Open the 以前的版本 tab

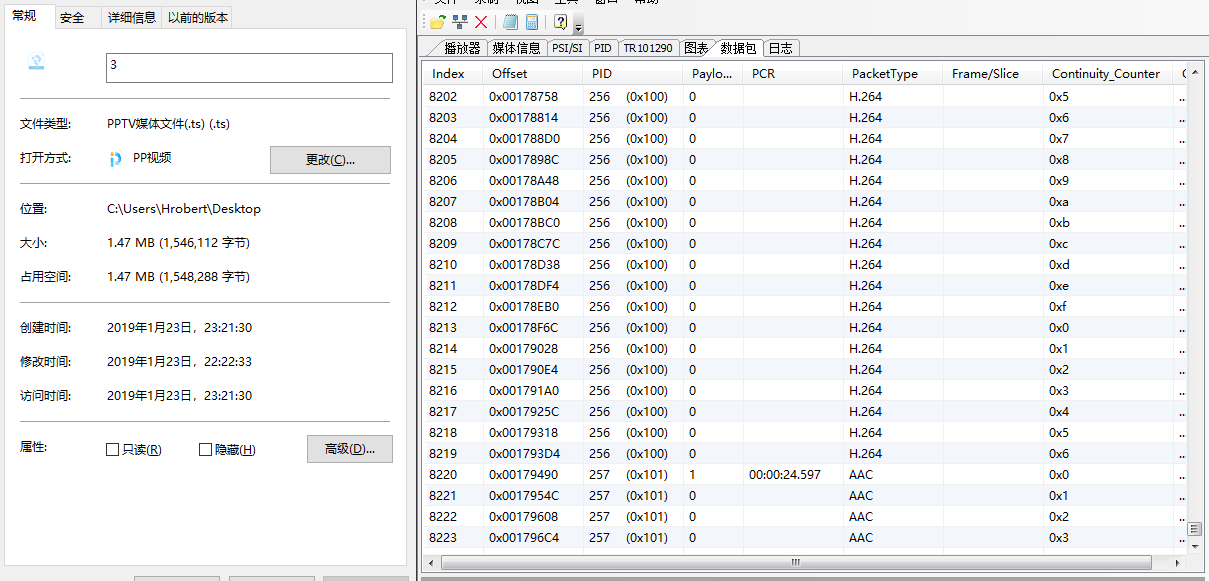tap(197, 17)
